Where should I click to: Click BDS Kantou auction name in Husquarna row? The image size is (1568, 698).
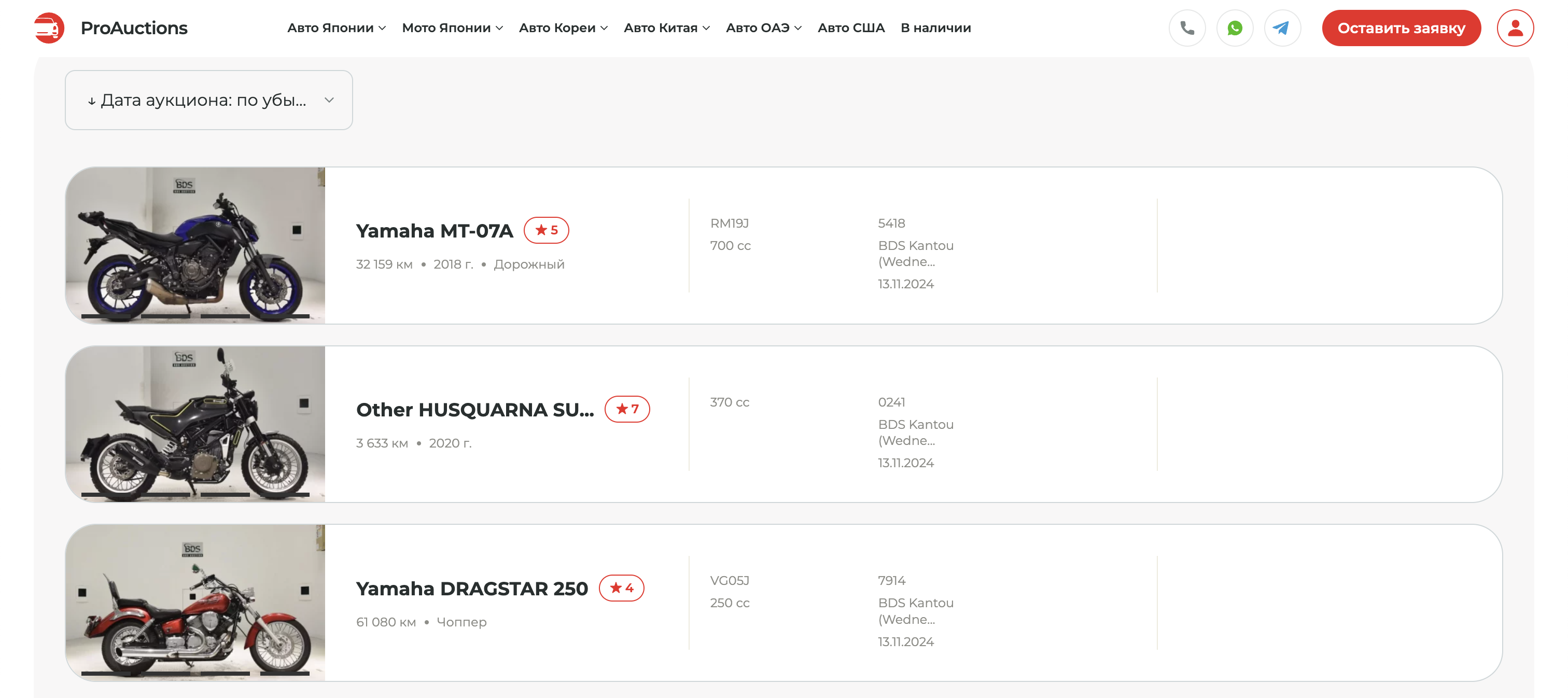pos(916,432)
